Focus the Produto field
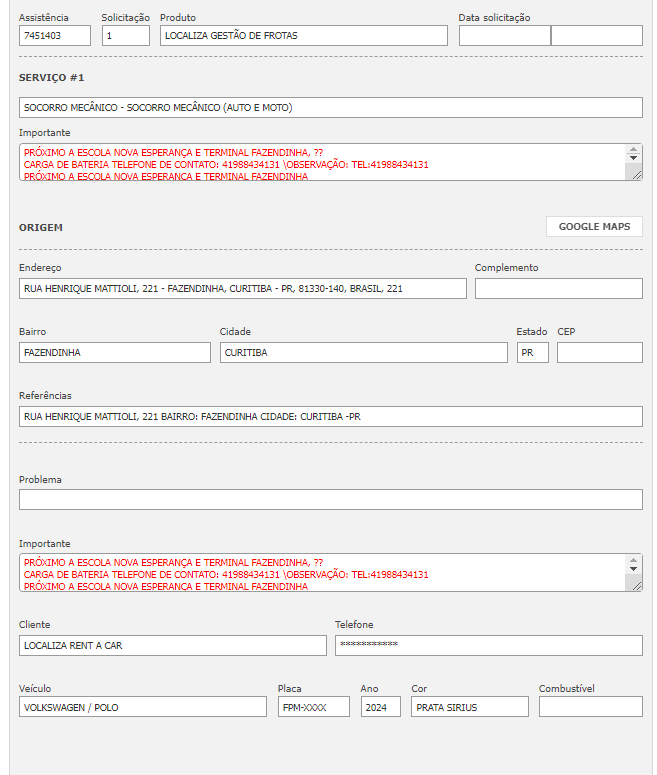The width and height of the screenshot is (657, 775). tap(304, 36)
